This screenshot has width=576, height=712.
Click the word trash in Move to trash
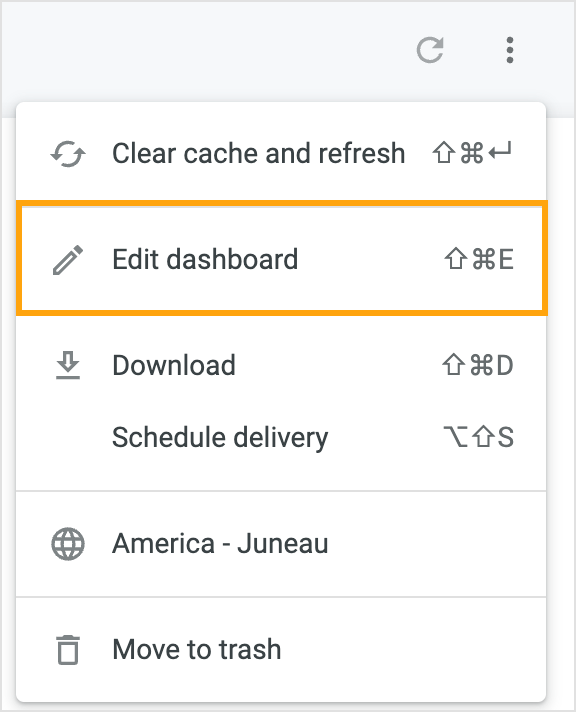pyautogui.click(x=250, y=649)
